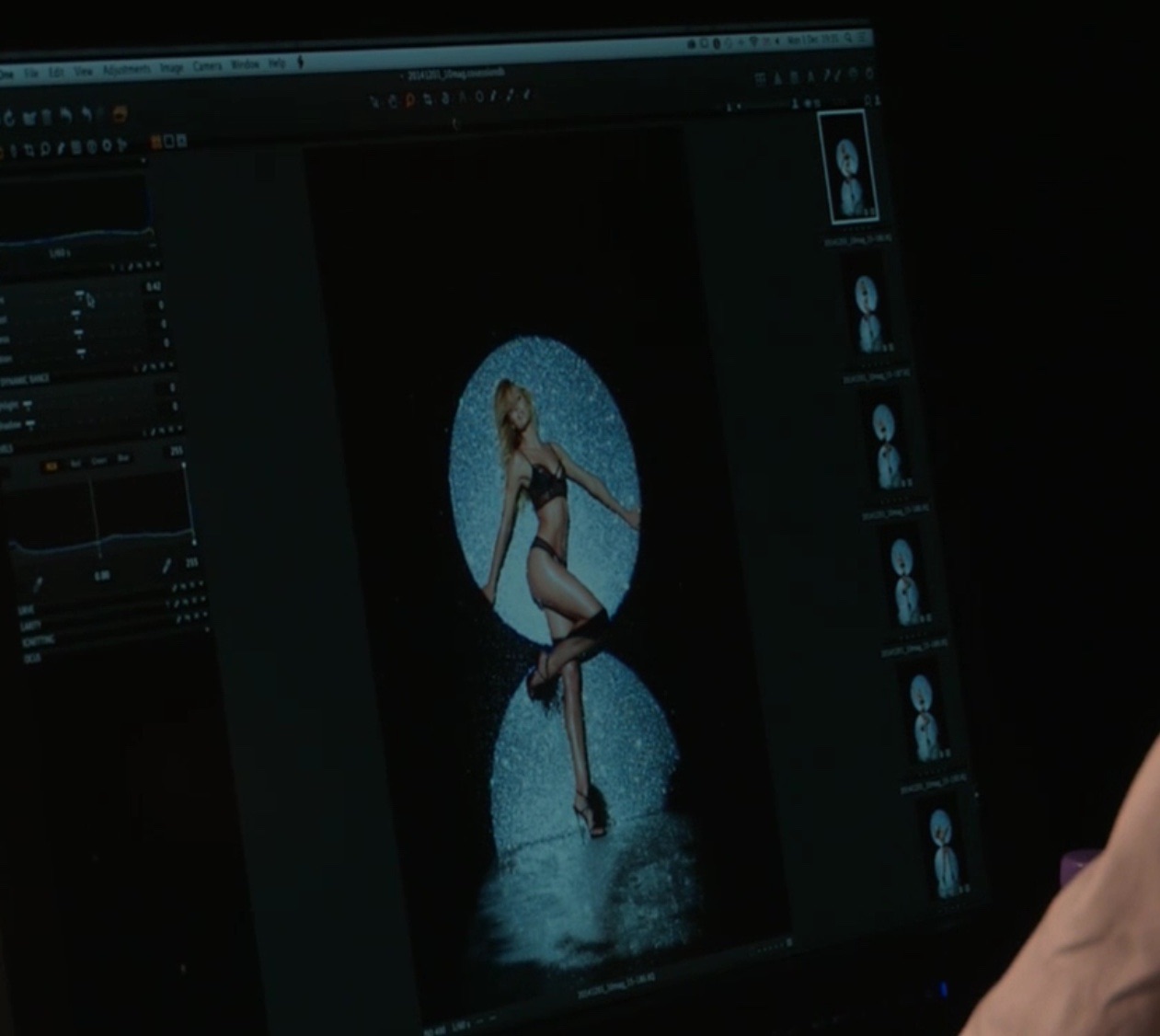Open Notification Center in the macOS menu bar
Viewport: 1160px width, 1036px height.
(863, 38)
